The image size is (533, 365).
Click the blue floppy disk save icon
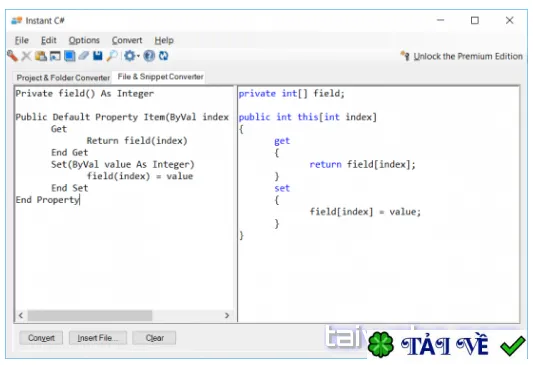coord(98,55)
